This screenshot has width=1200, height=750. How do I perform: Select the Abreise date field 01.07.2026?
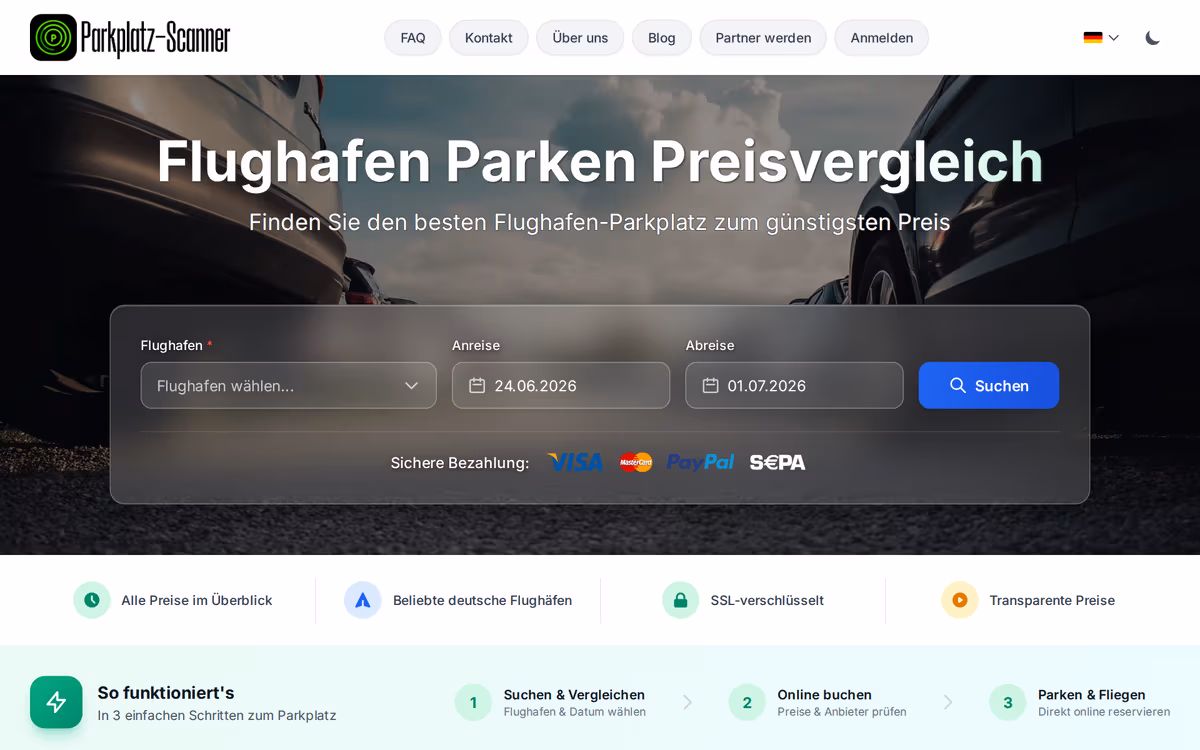coord(794,385)
